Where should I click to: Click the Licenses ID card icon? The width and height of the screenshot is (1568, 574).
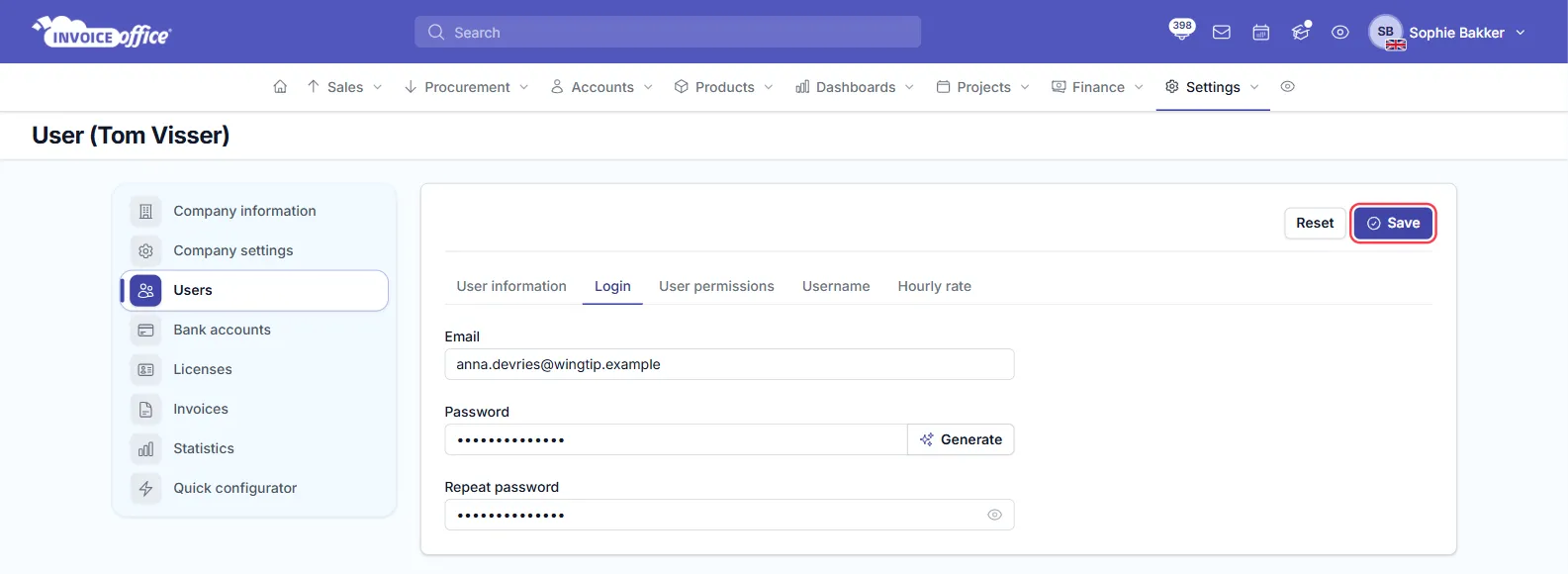point(145,369)
